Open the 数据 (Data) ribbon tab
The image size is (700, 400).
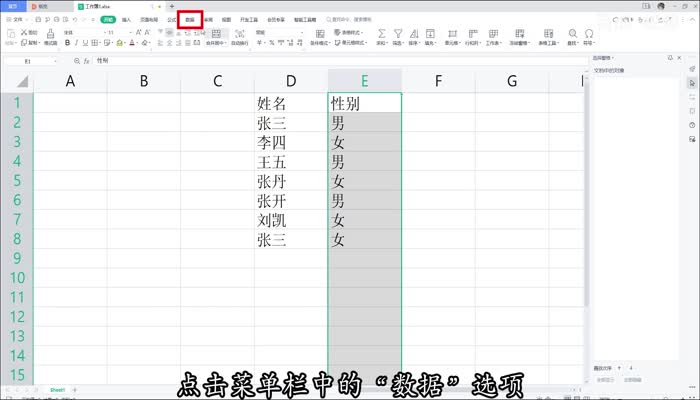[190, 19]
